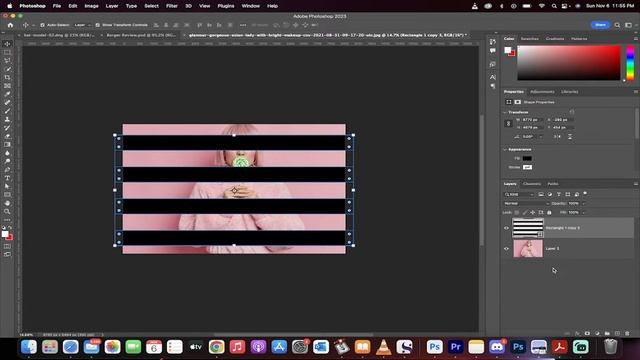The height and width of the screenshot is (360, 640).
Task: Click the Share button
Action: click(x=600, y=25)
